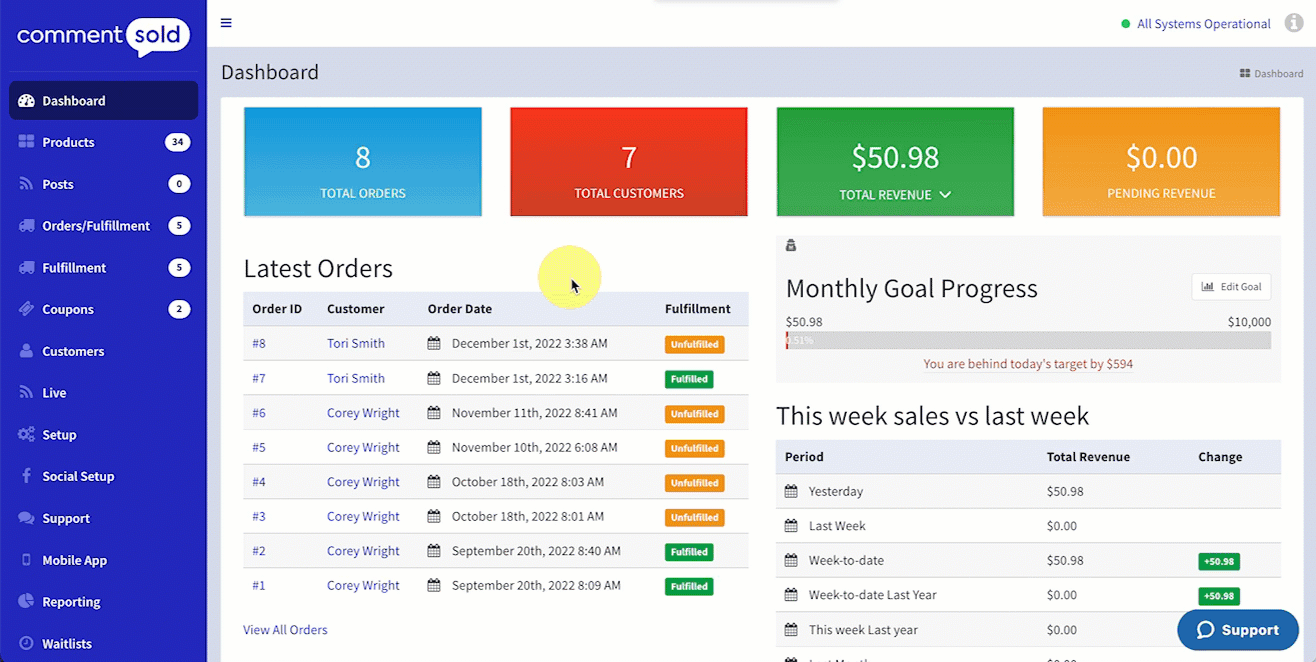Click the Products grid icon in sidebar
The width and height of the screenshot is (1316, 662).
[26, 142]
